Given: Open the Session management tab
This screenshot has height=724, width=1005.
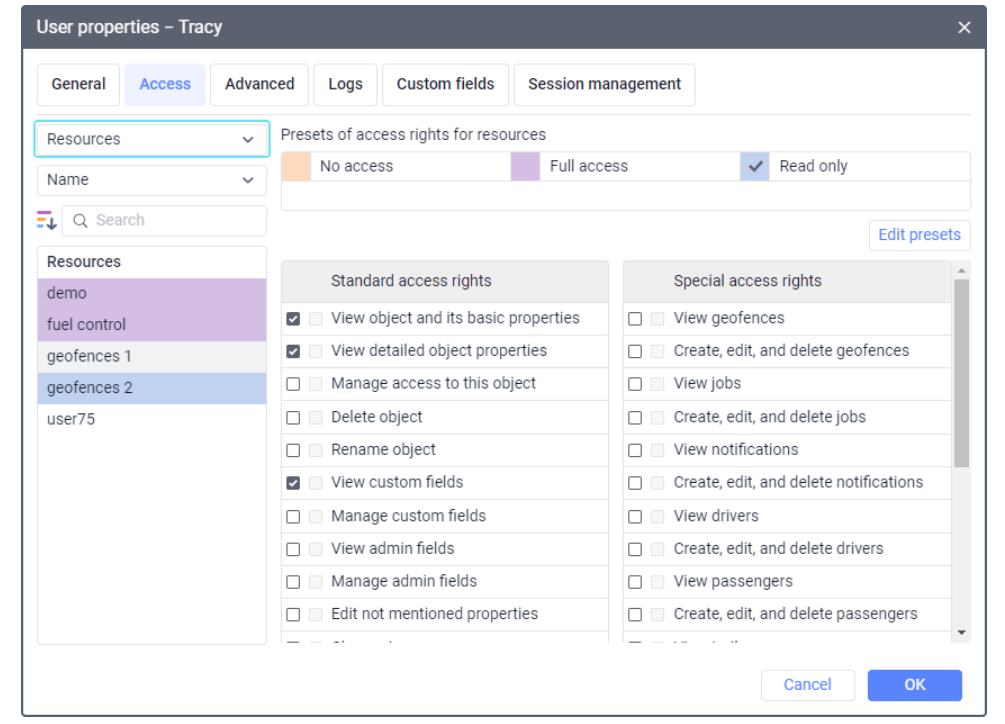Looking at the screenshot, I should (604, 85).
